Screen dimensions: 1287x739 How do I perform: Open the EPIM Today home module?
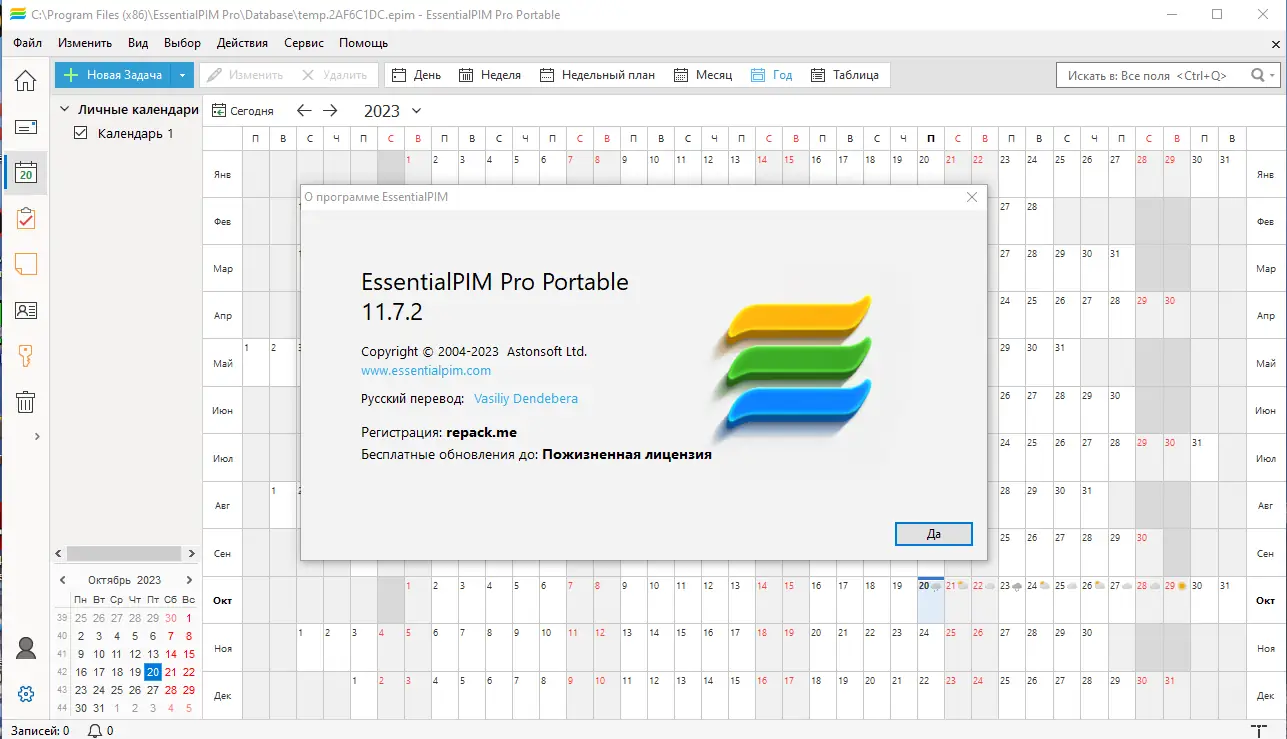25,81
